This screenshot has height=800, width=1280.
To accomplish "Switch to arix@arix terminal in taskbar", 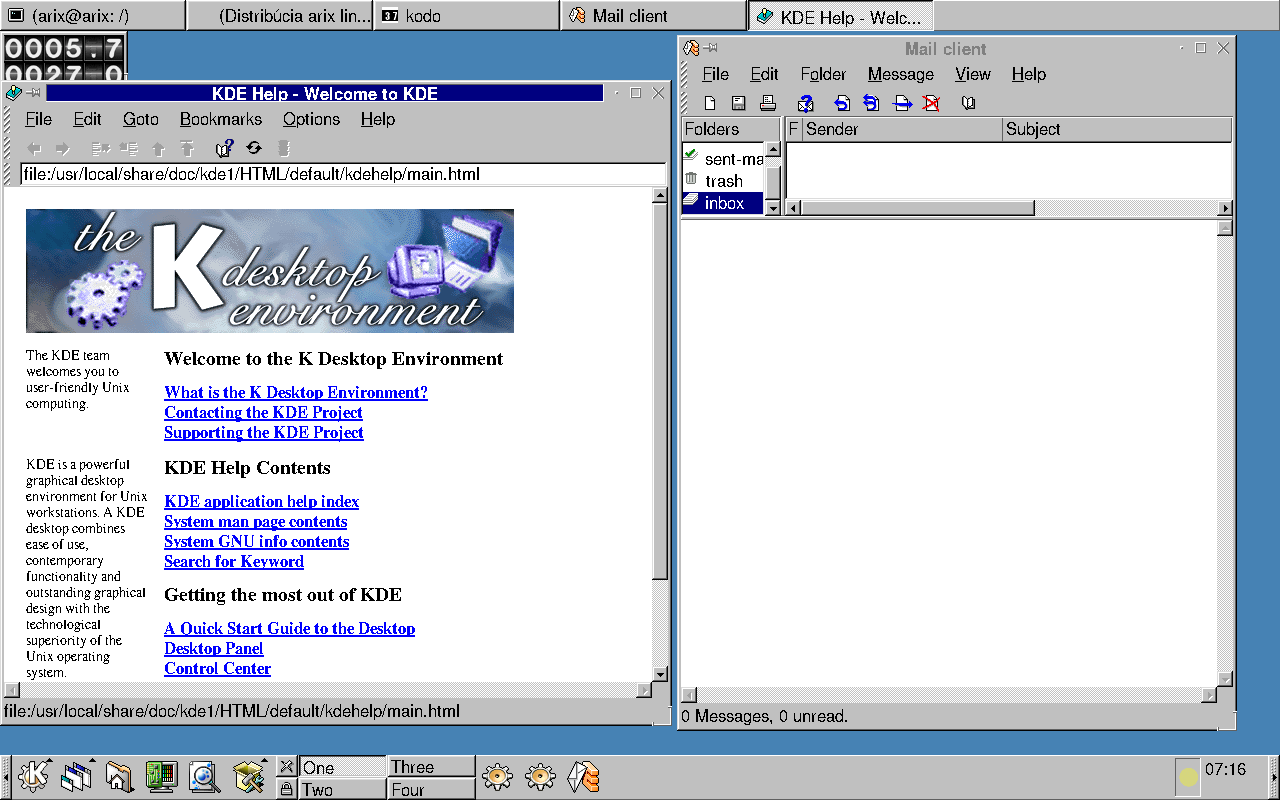I will click(93, 16).
